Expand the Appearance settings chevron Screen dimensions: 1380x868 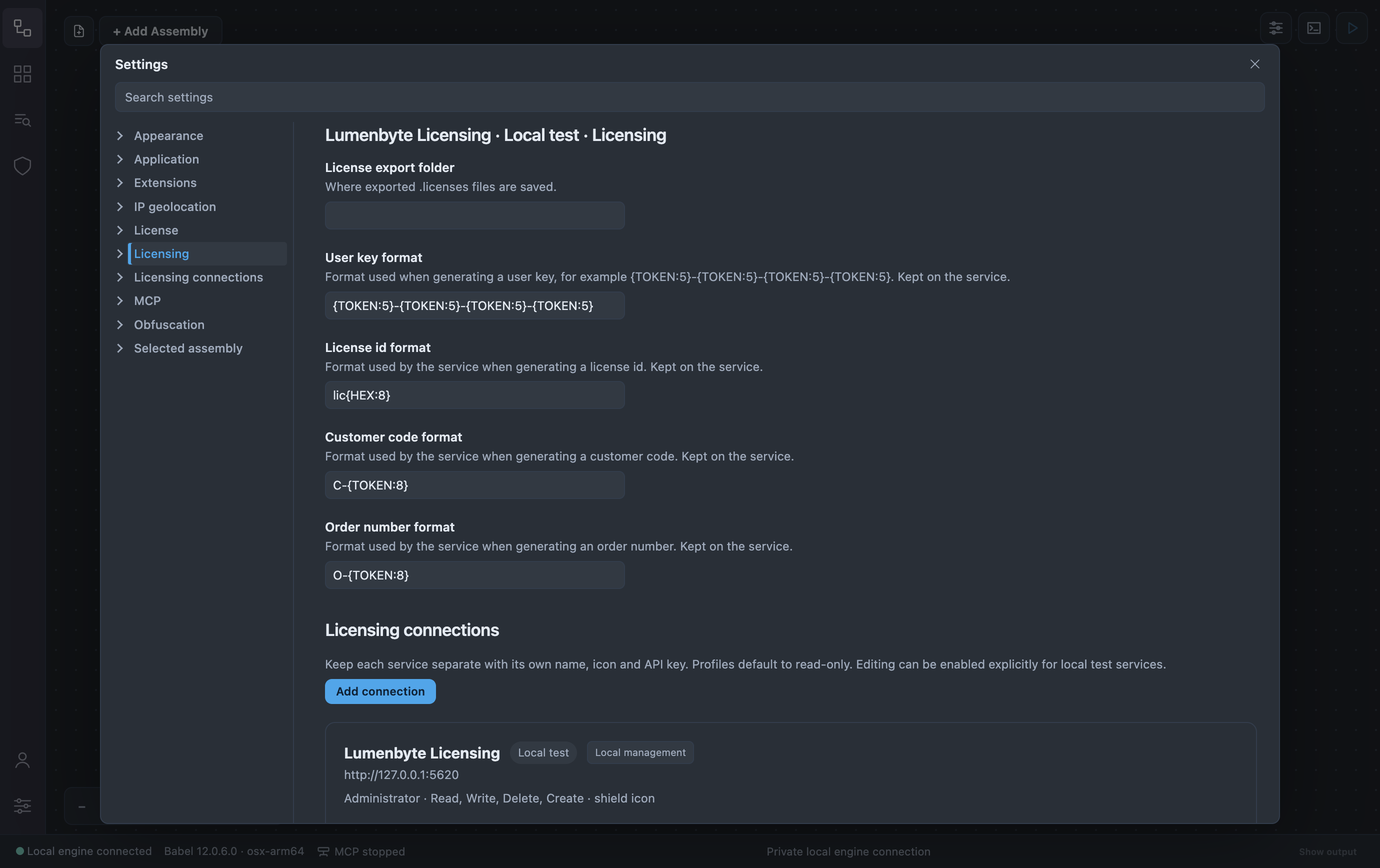120,136
